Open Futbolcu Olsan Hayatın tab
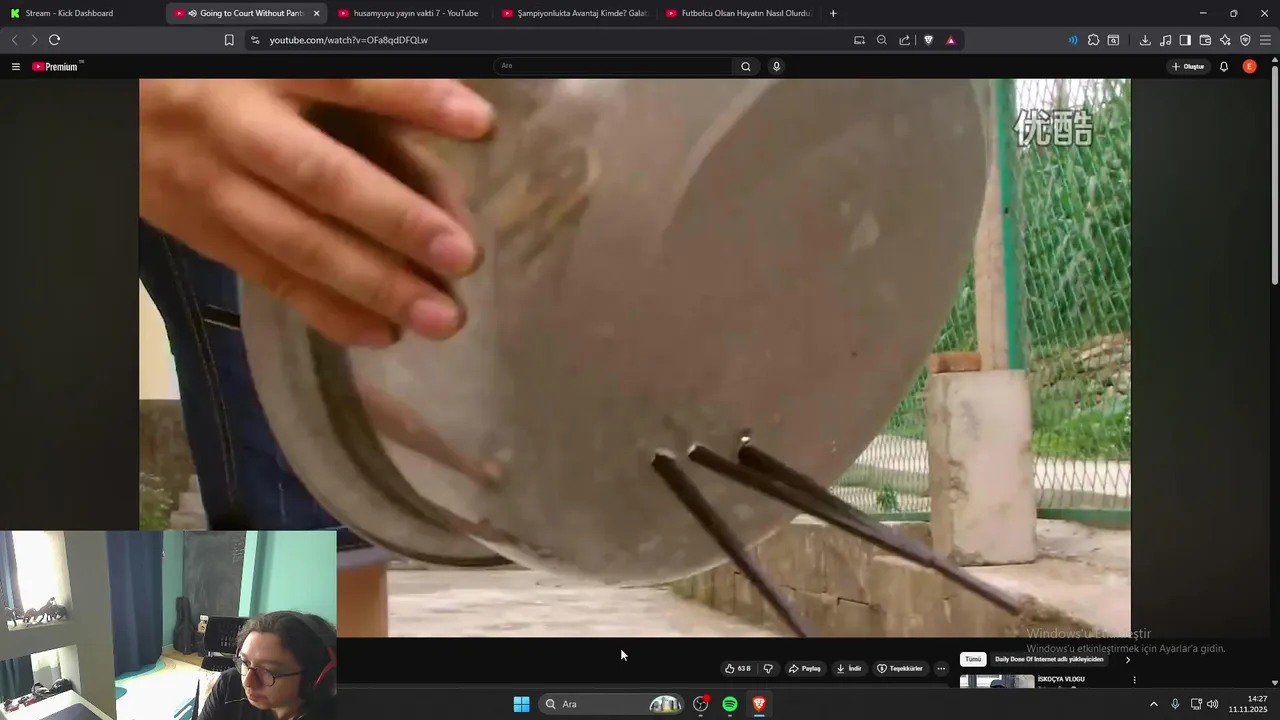 (x=740, y=13)
